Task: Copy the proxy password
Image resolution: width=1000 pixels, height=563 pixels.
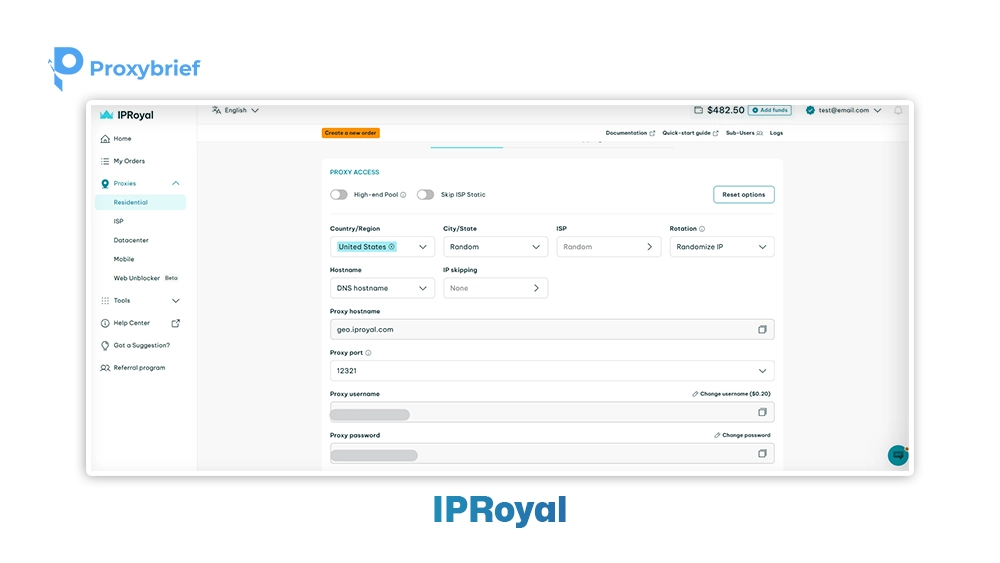Action: (x=762, y=454)
